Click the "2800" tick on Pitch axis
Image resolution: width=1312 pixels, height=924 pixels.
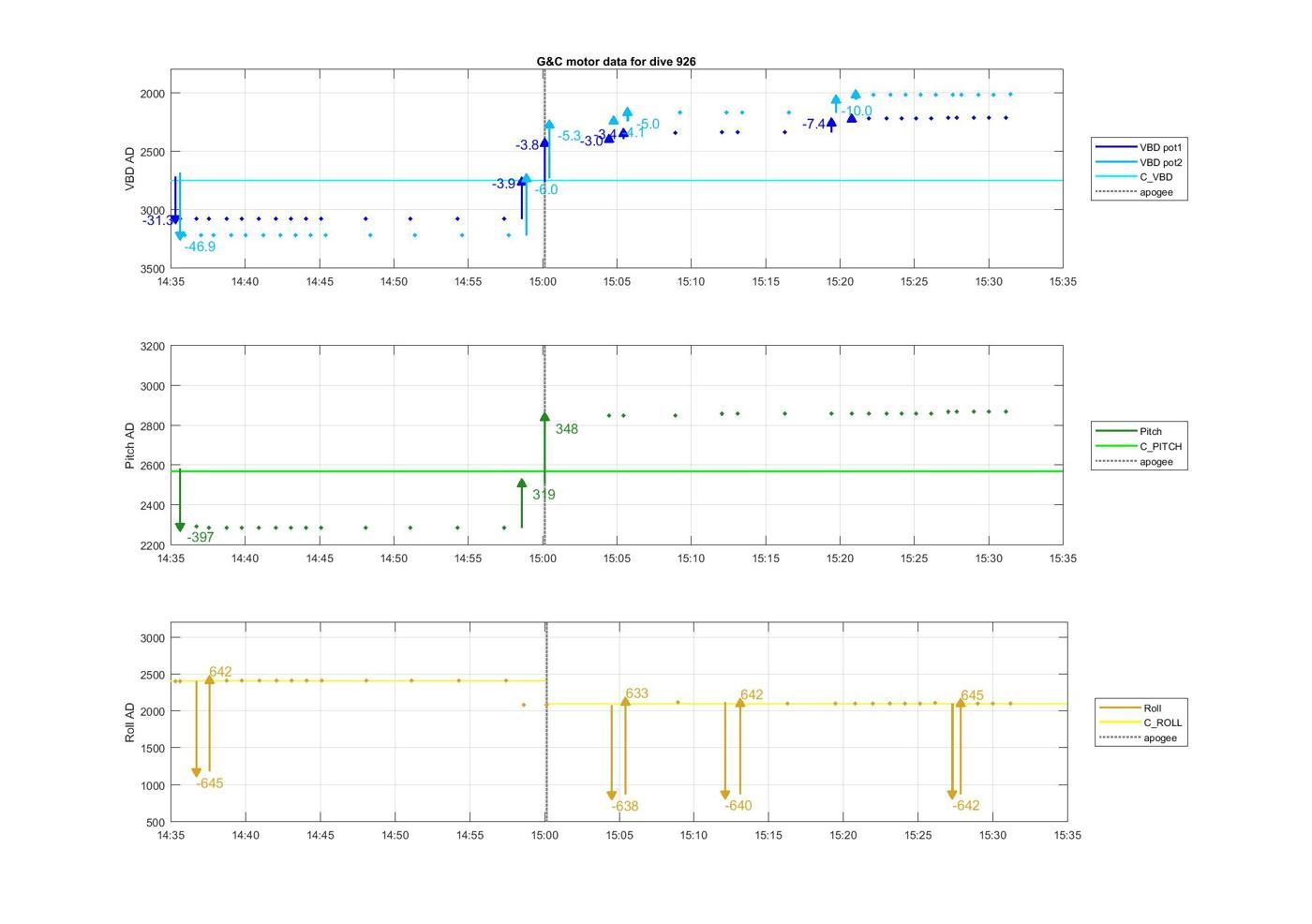click(x=152, y=426)
